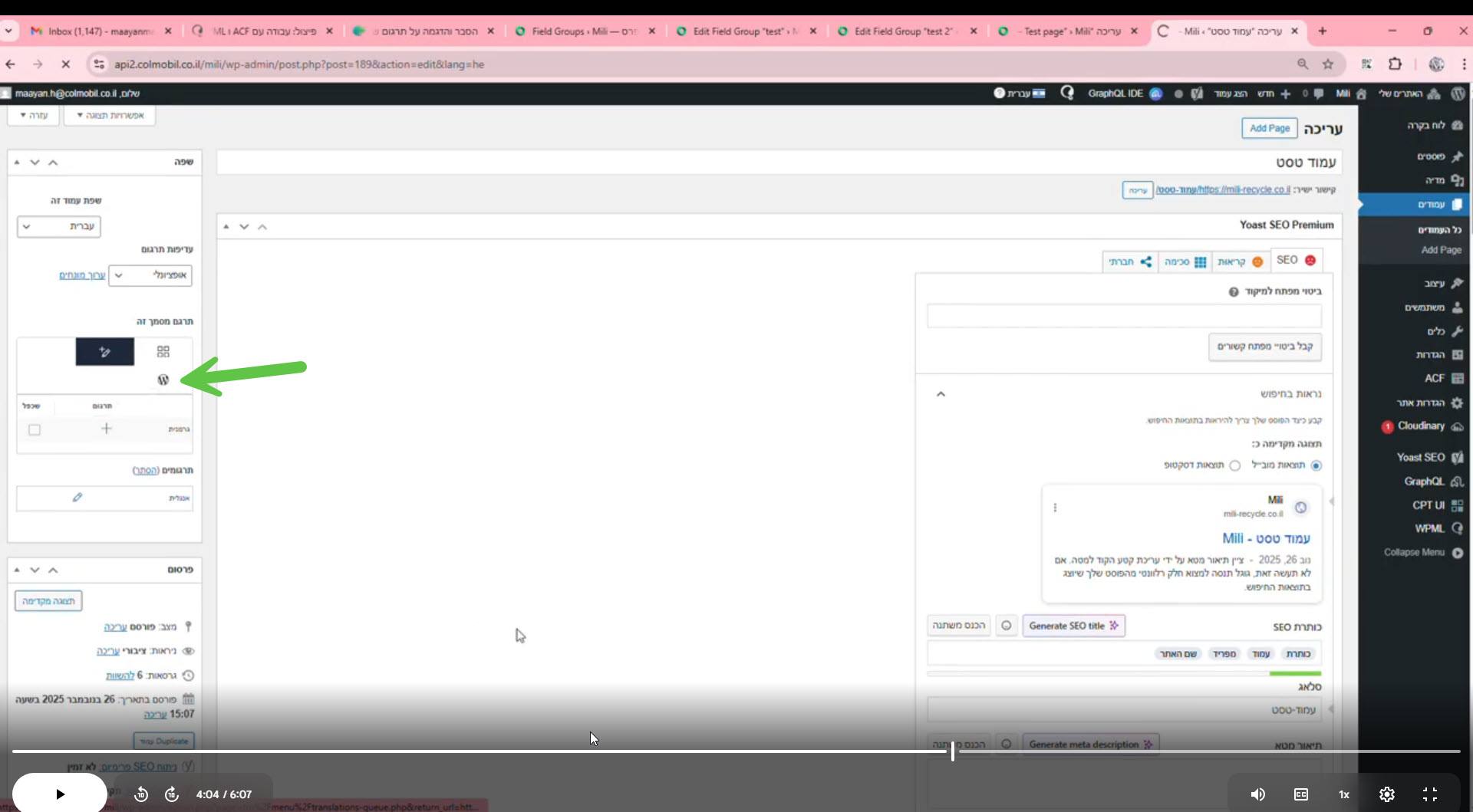Open the browser extensions puzzle icon
This screenshot has width=1473, height=812.
(1396, 64)
